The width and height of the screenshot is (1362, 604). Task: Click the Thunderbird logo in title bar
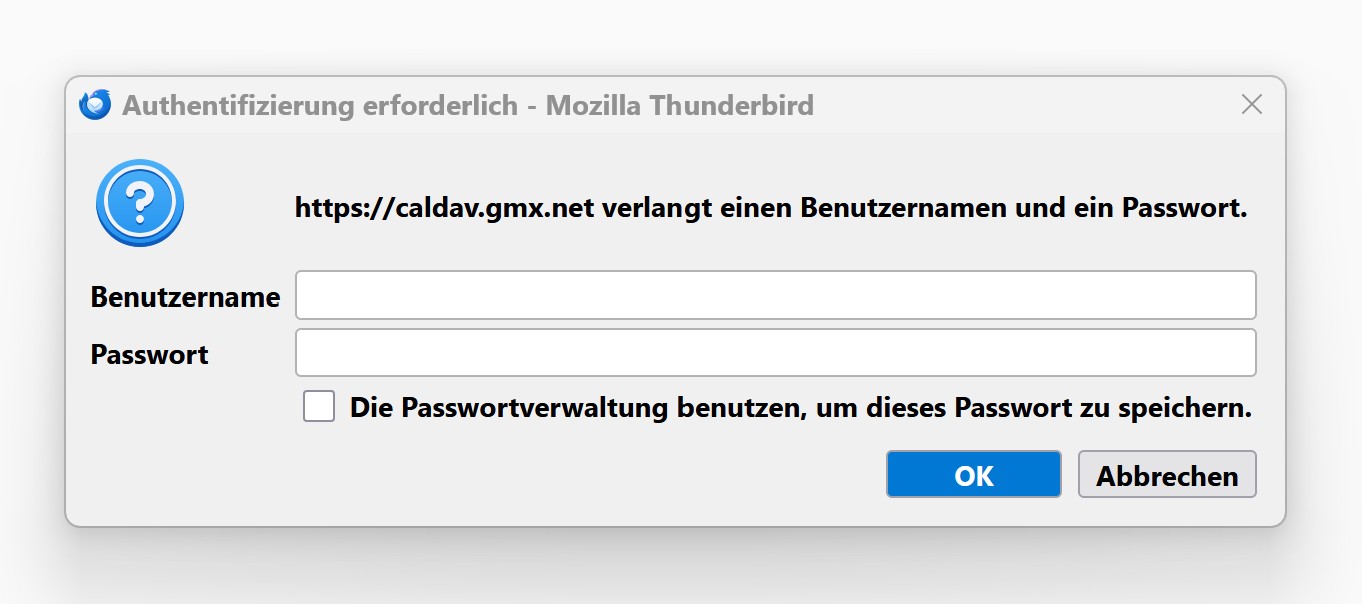point(95,104)
